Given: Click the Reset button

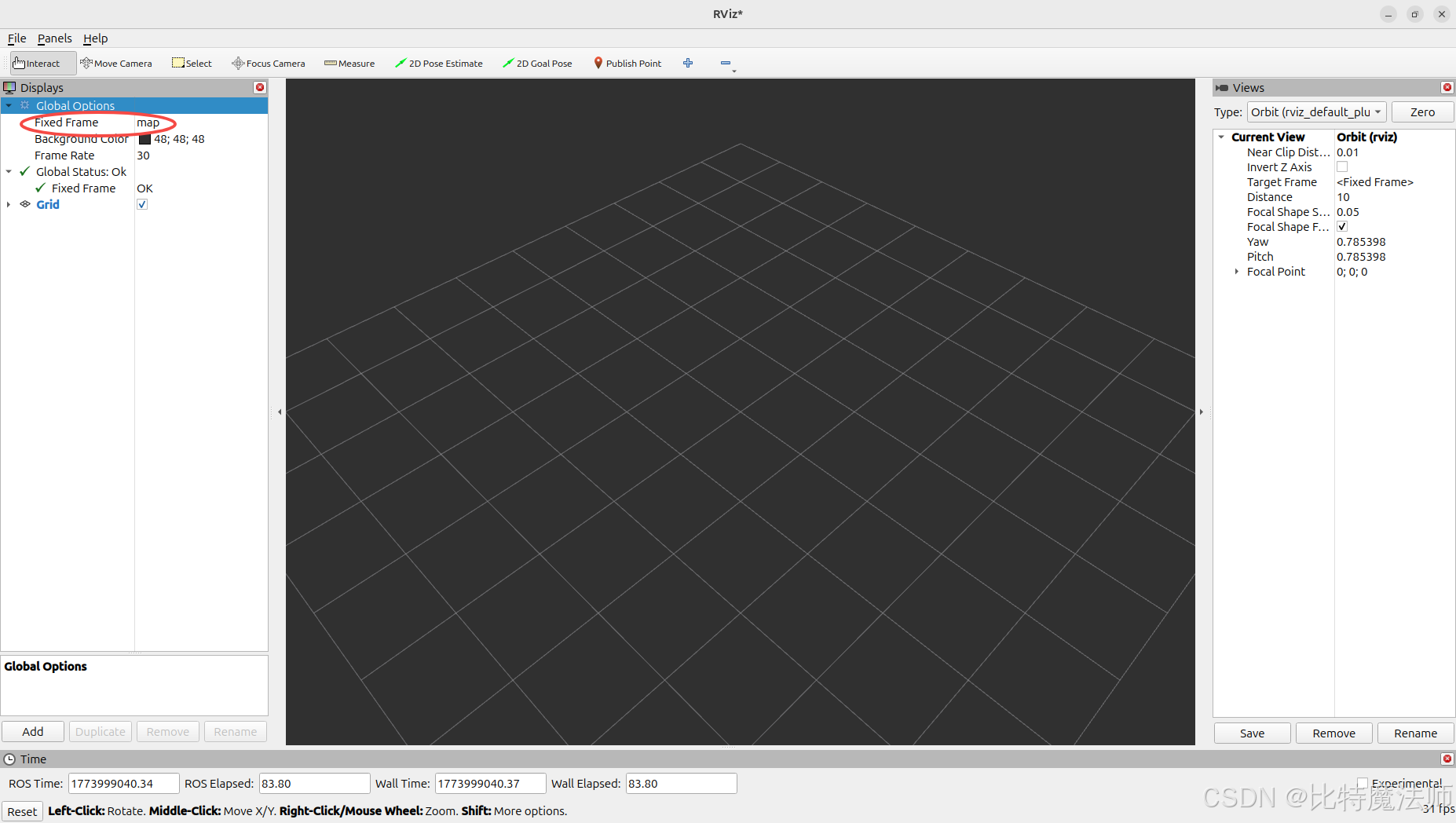Looking at the screenshot, I should (x=22, y=811).
